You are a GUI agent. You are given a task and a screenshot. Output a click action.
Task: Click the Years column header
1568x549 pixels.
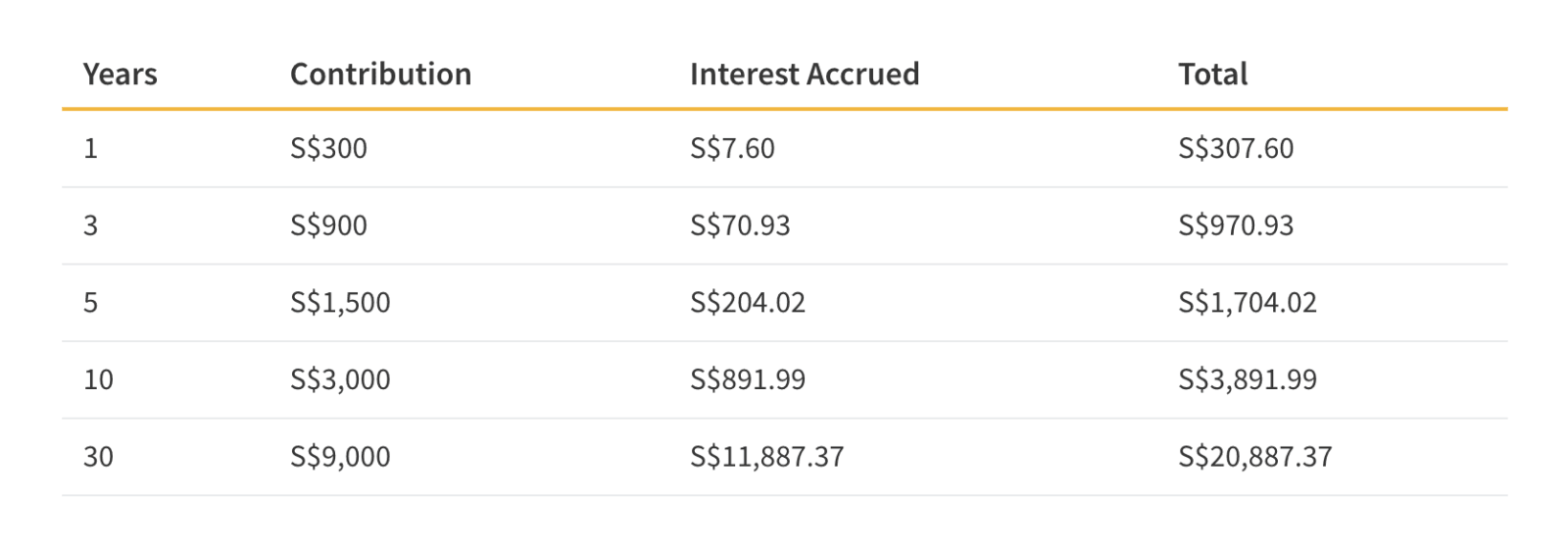[120, 75]
